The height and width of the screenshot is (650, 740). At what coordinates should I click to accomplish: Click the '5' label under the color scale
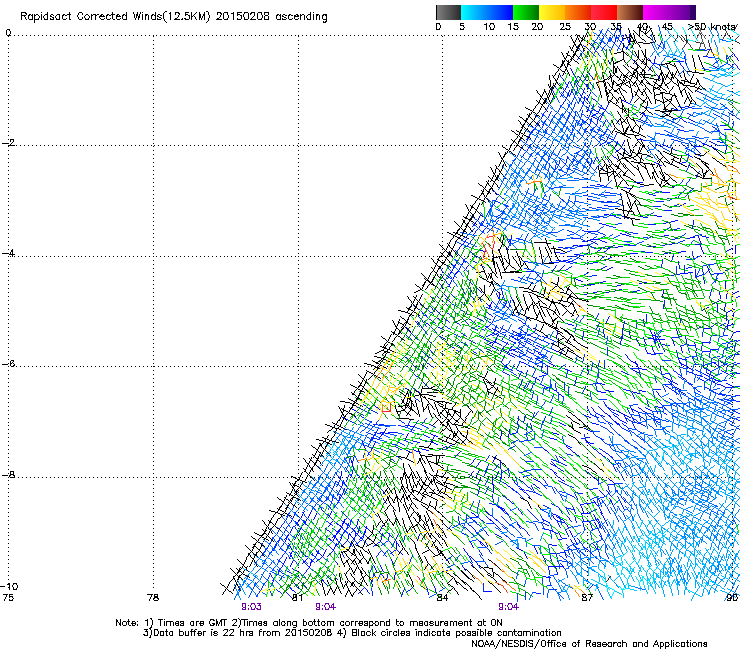click(x=462, y=26)
